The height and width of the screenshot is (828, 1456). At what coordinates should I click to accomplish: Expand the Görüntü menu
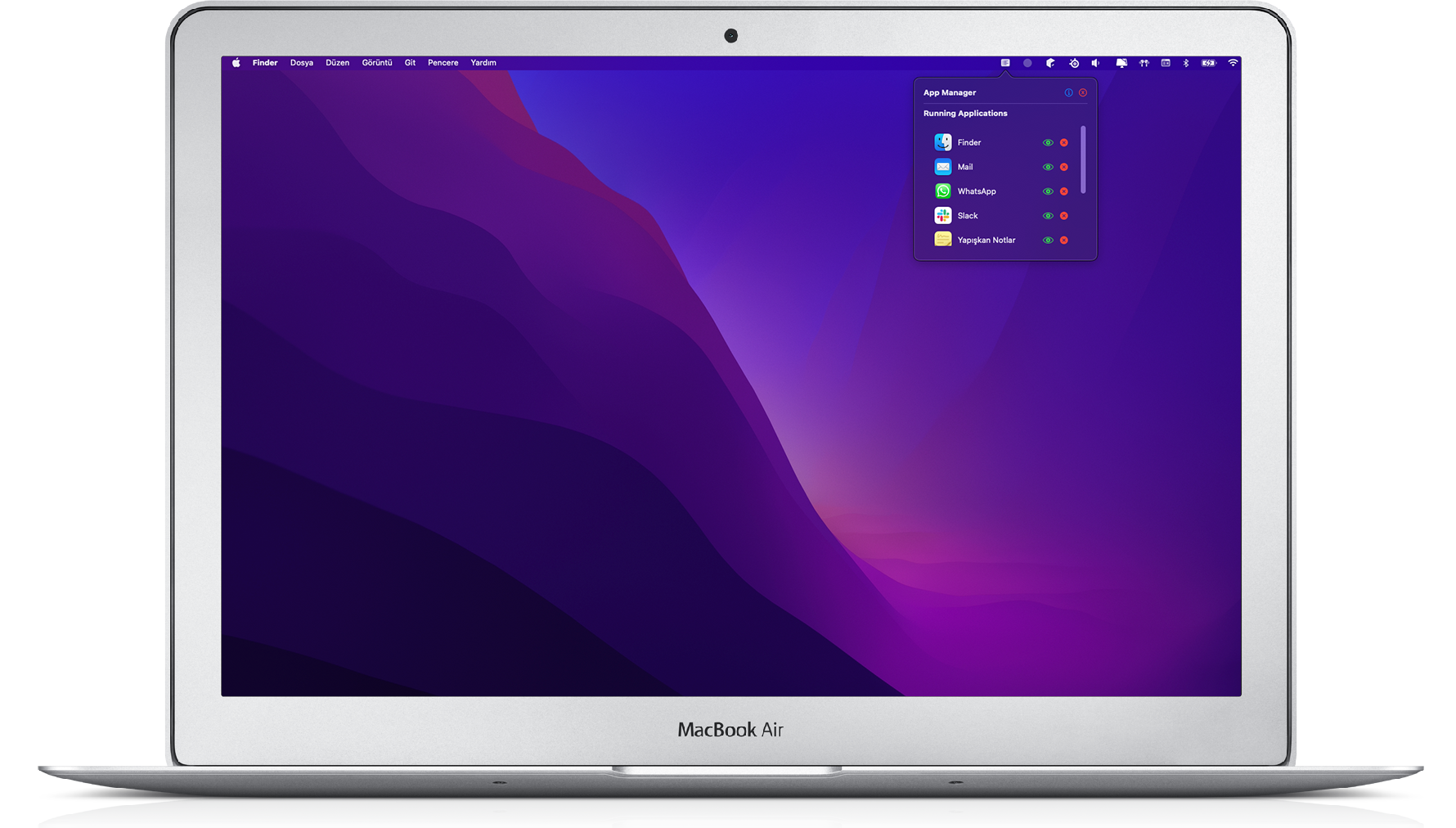(377, 63)
